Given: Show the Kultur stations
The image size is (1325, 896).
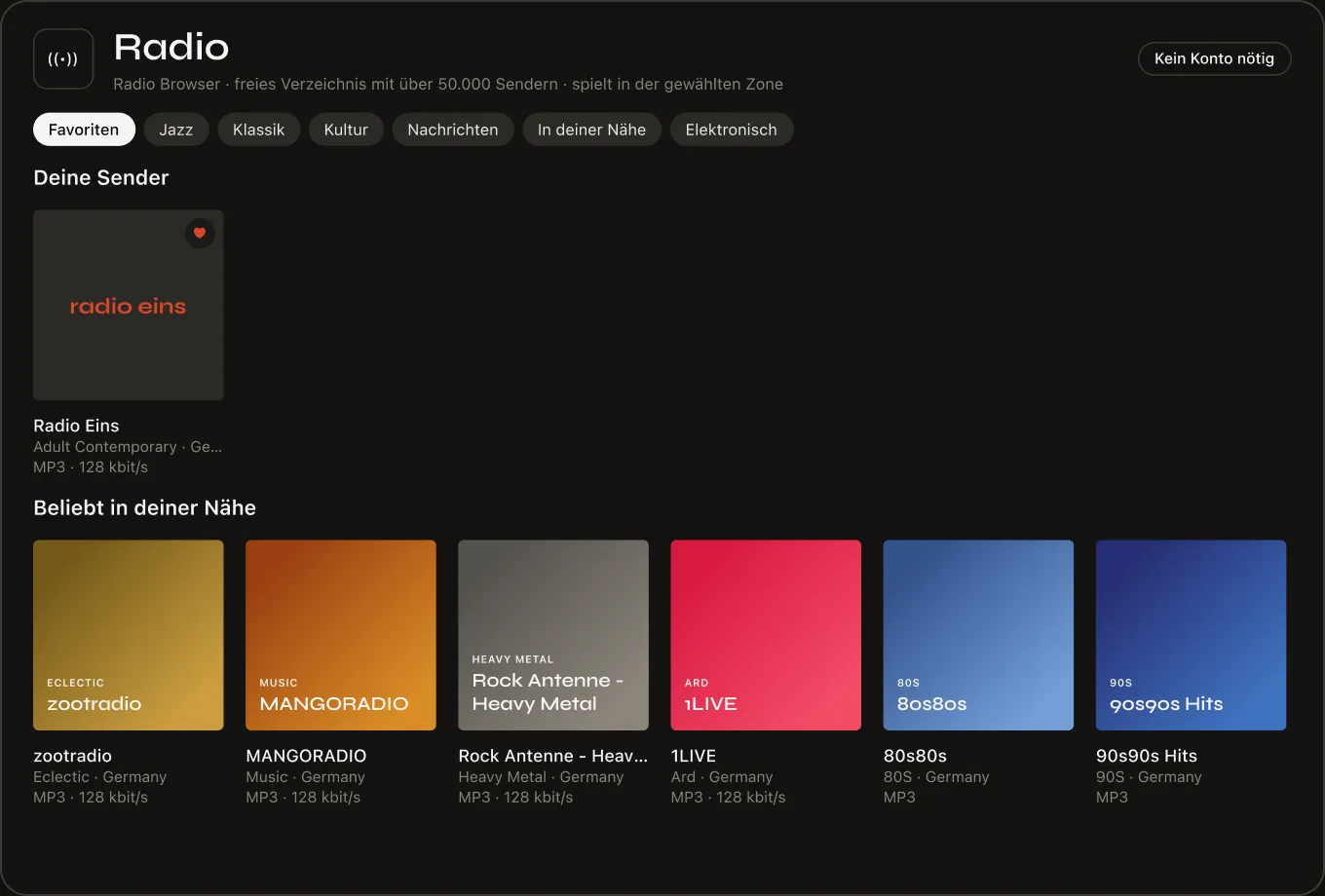Looking at the screenshot, I should coord(346,130).
